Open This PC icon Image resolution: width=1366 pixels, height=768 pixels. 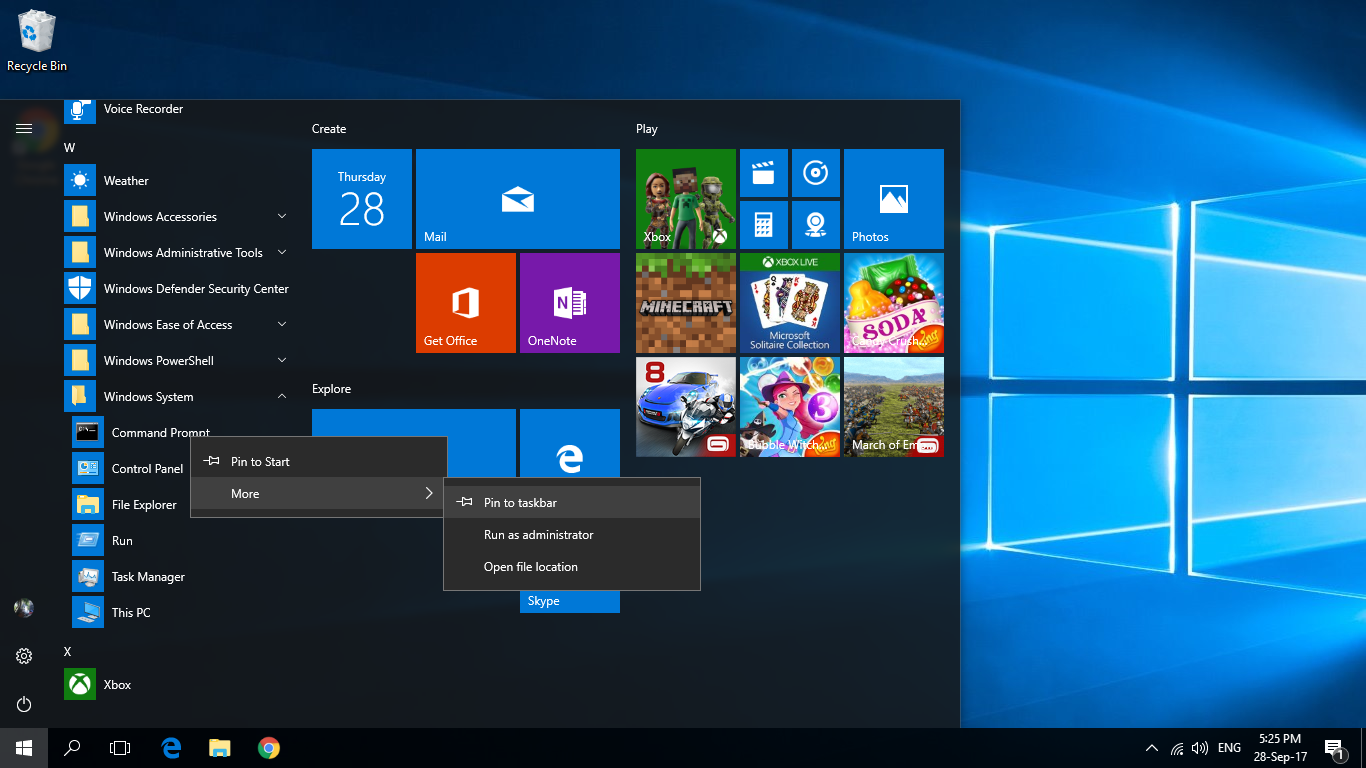tap(88, 612)
